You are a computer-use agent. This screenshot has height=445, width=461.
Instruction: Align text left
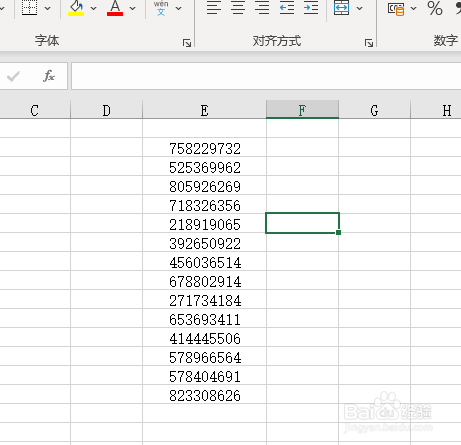214,7
